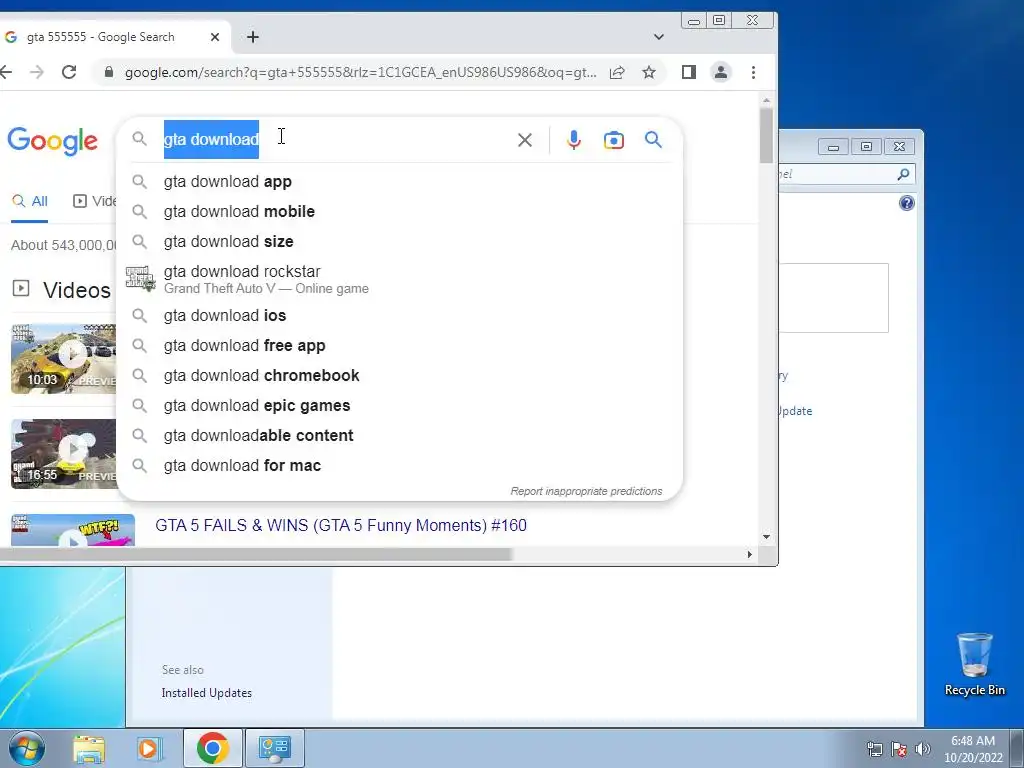This screenshot has height=768, width=1024.
Task: Open Installed Updates link in Control Panel
Action: pyautogui.click(x=206, y=693)
